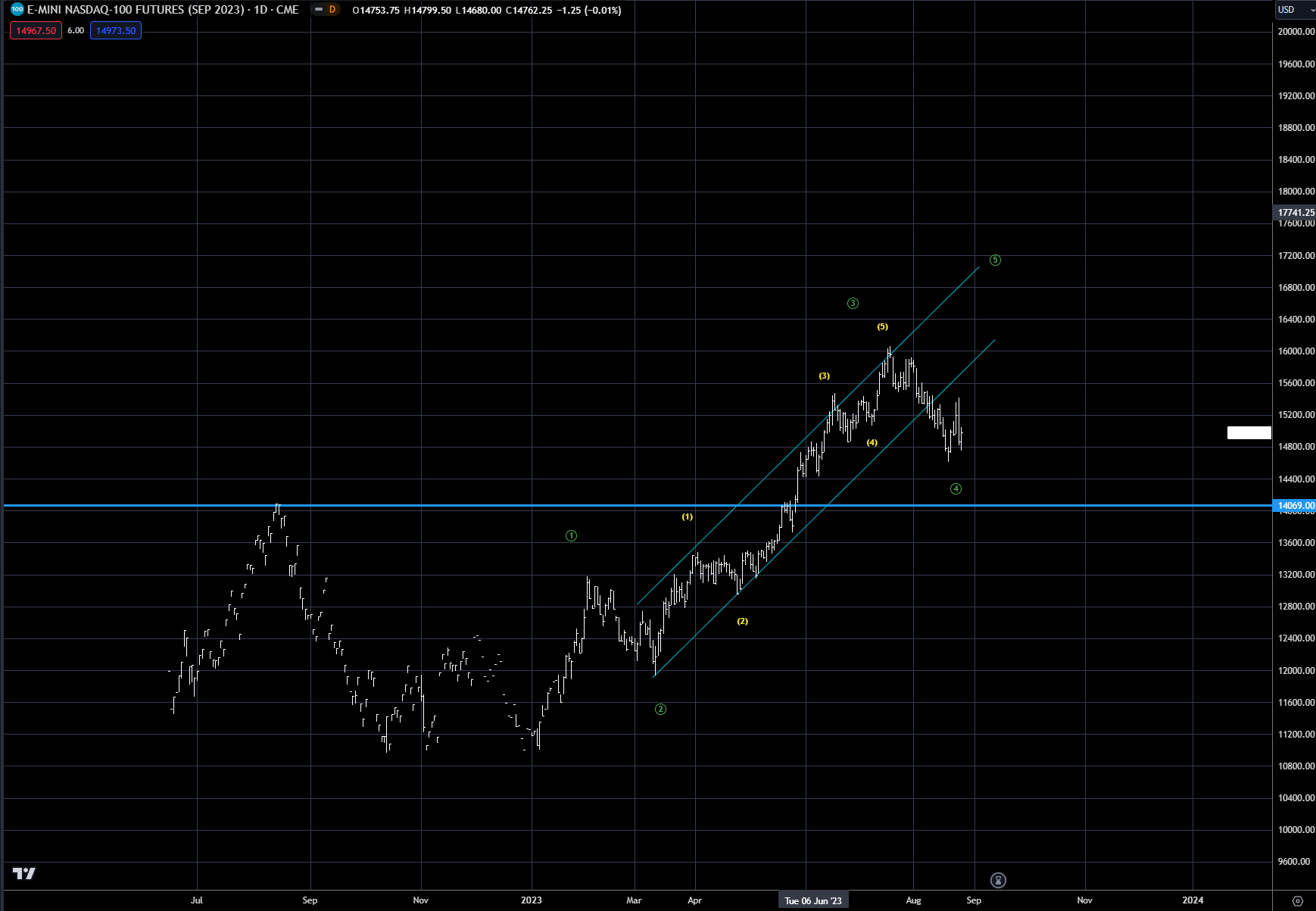Click the Jul label on time axis

coord(197,900)
